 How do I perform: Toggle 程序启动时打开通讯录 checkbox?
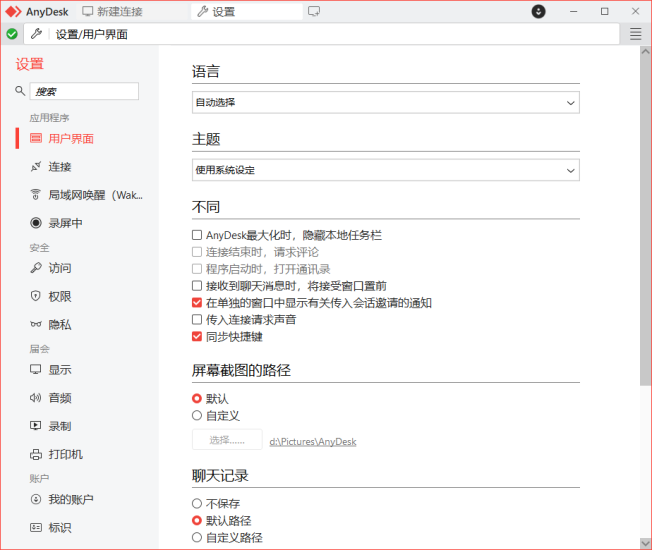[197, 269]
